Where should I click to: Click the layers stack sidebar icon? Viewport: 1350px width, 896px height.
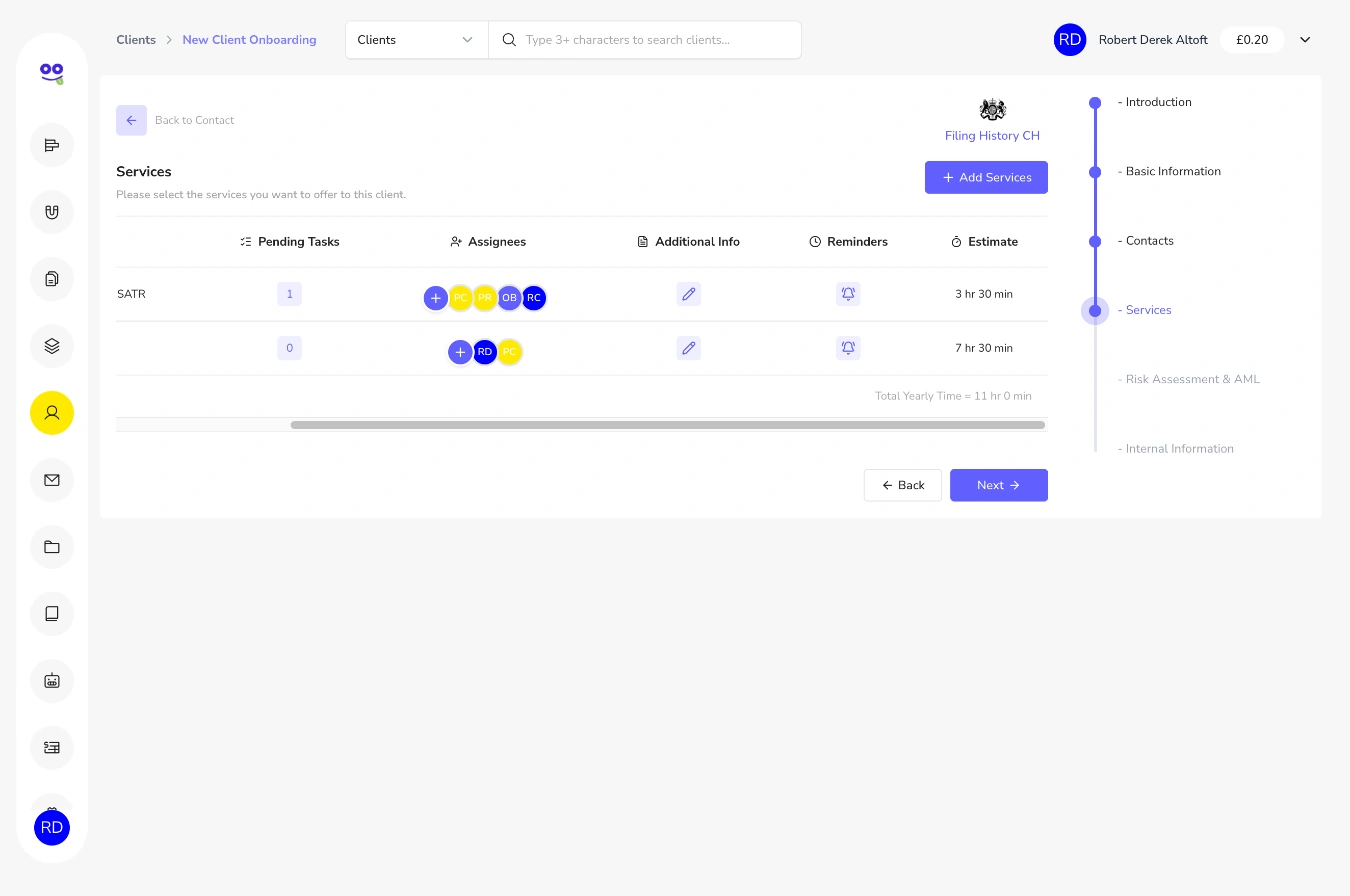pyautogui.click(x=52, y=346)
